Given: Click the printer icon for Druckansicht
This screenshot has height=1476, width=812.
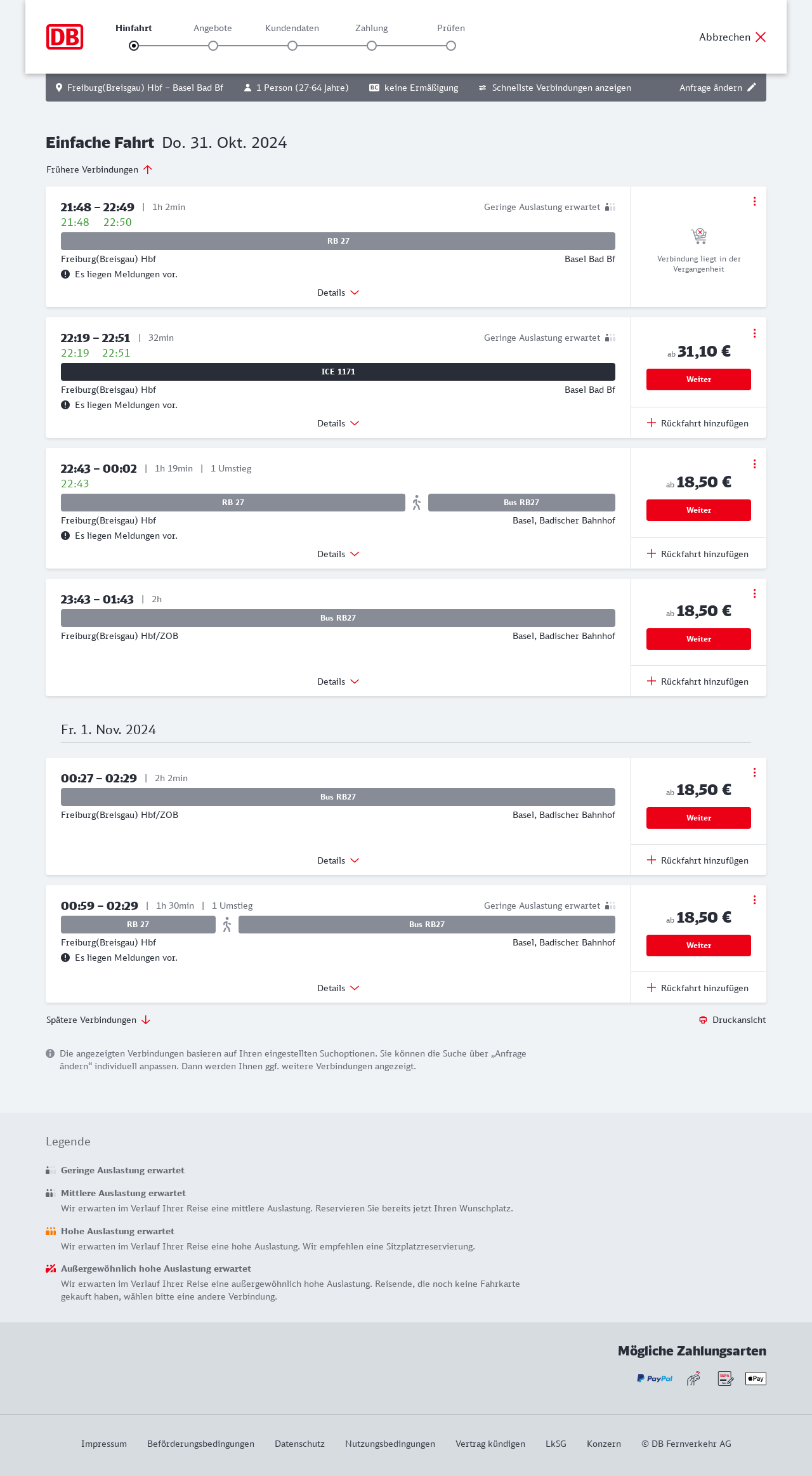Looking at the screenshot, I should [x=703, y=1020].
